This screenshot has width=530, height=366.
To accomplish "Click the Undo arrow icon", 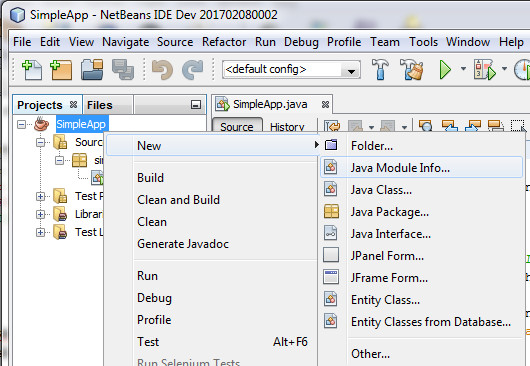I will coord(162,70).
